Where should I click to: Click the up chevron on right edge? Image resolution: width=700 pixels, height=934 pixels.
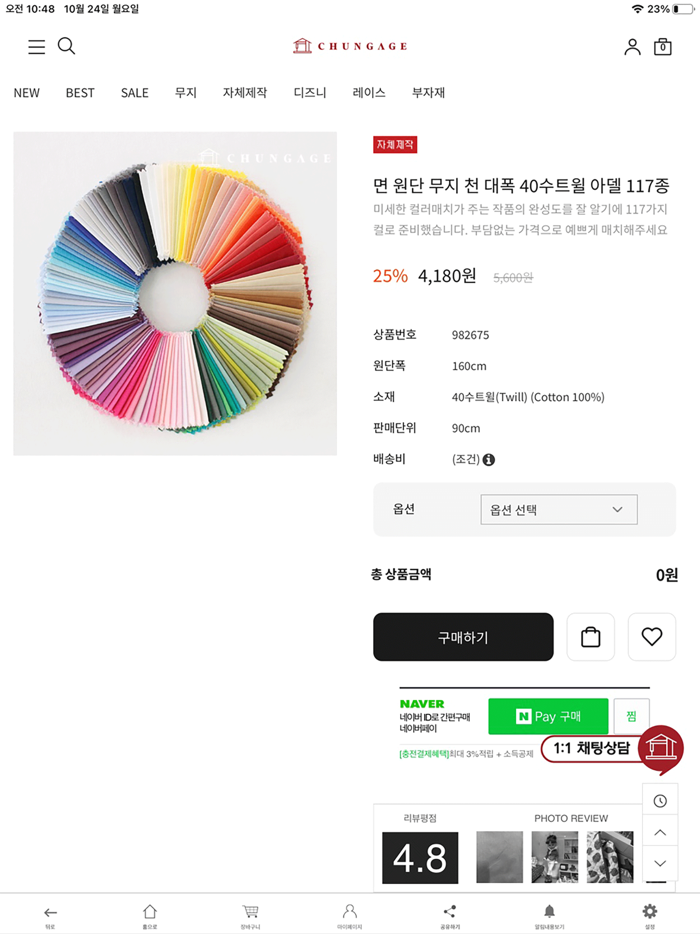[x=660, y=831]
